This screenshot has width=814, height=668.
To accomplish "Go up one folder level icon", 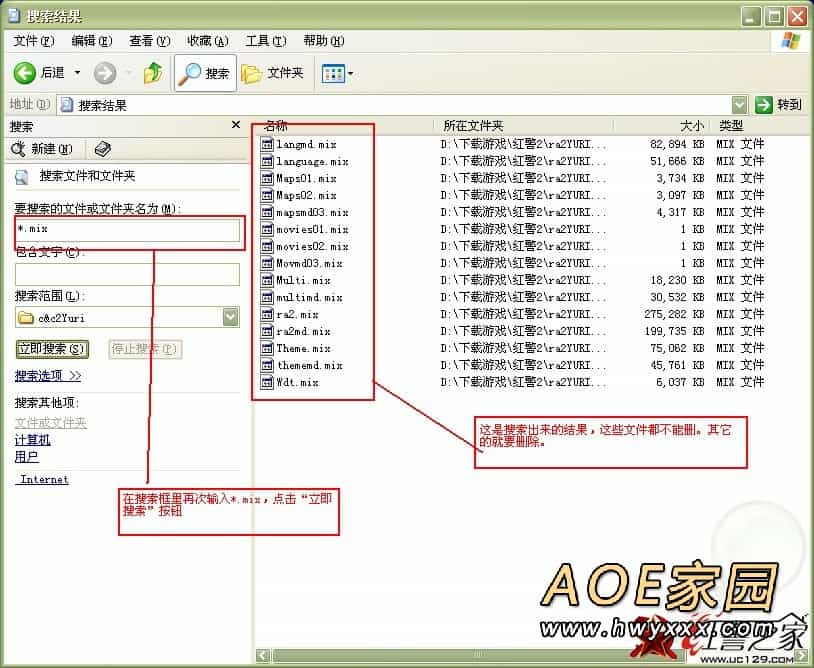I will pyautogui.click(x=153, y=73).
